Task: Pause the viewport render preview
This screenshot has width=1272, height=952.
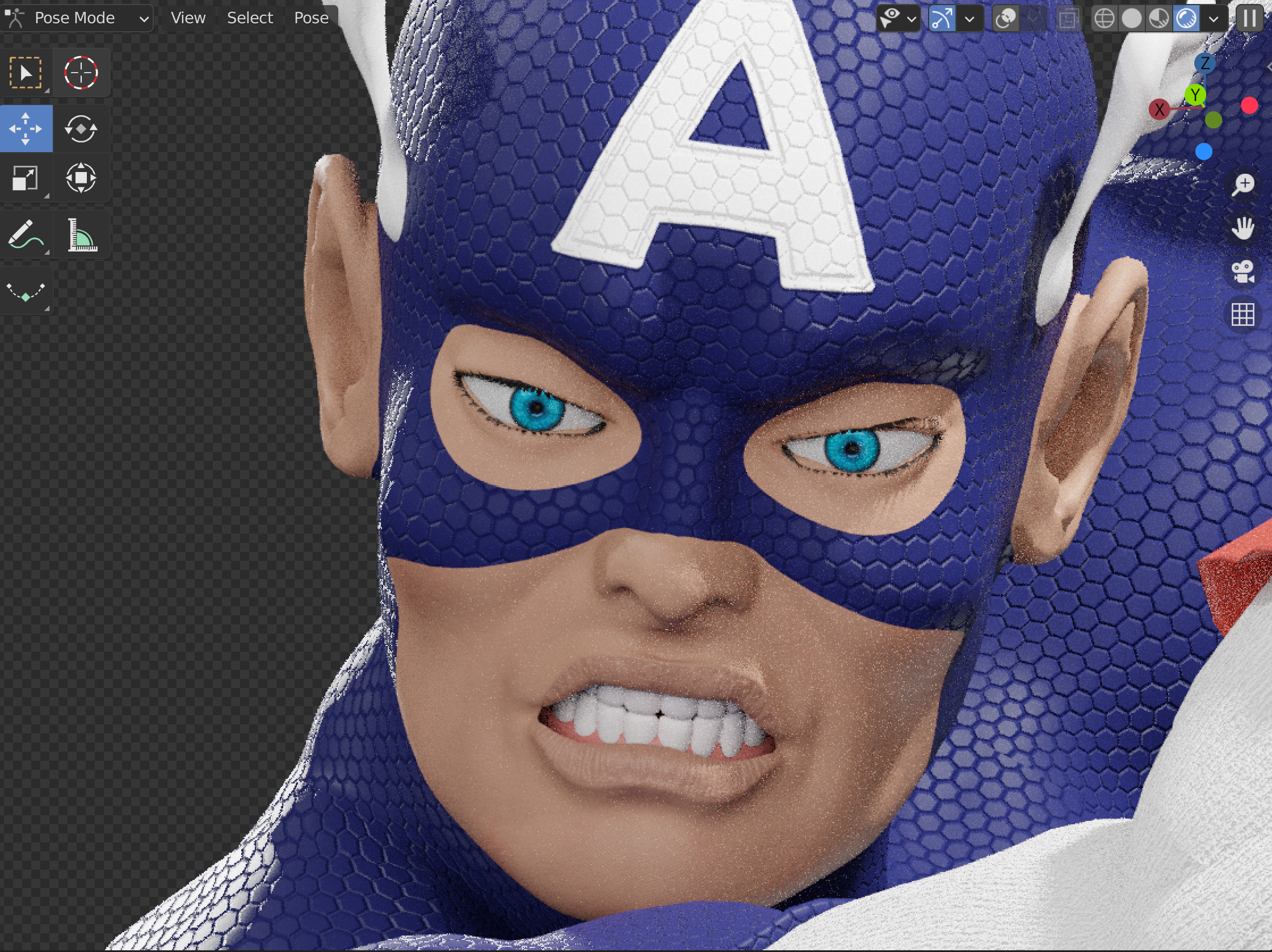Action: (1249, 18)
